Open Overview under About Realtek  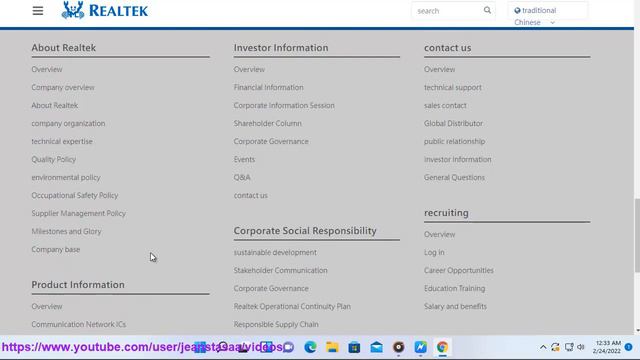(47, 69)
